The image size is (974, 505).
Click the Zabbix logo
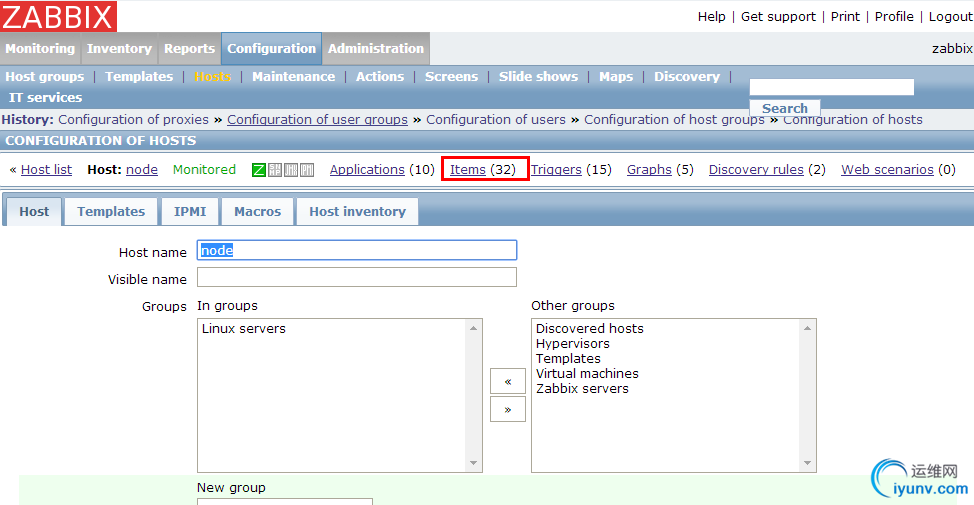point(58,16)
